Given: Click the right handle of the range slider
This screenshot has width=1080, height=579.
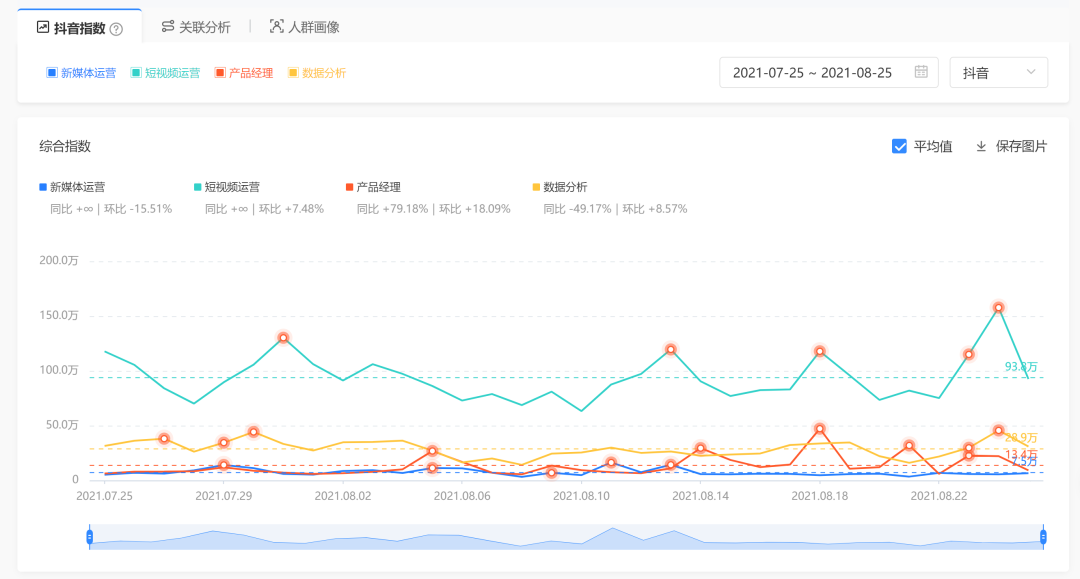Looking at the screenshot, I should point(1043,536).
